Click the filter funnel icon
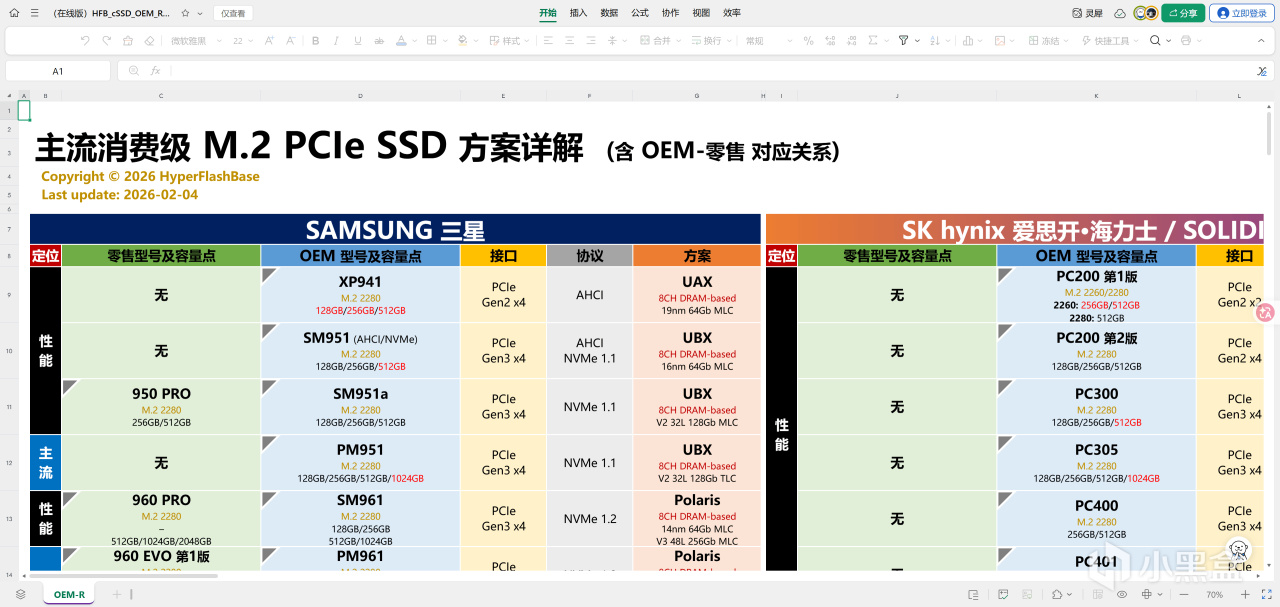The width and height of the screenshot is (1280, 607). 903,41
